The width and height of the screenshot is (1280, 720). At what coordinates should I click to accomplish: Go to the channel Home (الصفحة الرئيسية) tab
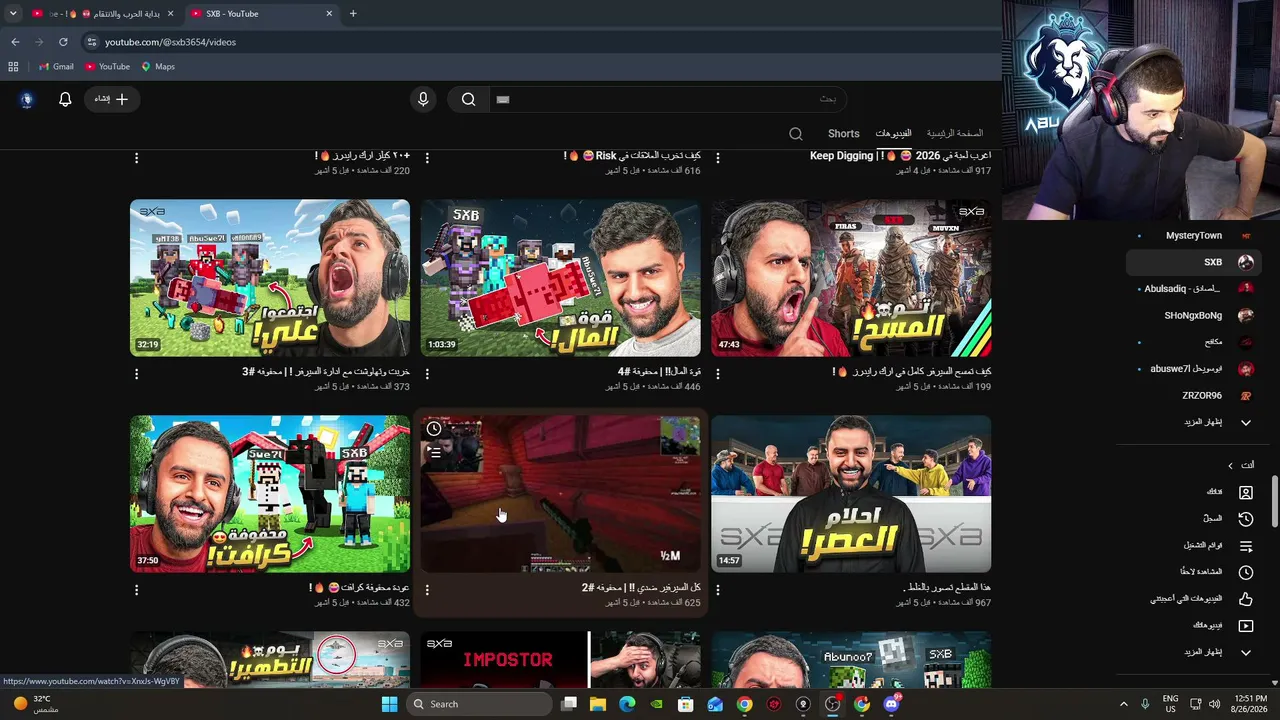coord(954,134)
